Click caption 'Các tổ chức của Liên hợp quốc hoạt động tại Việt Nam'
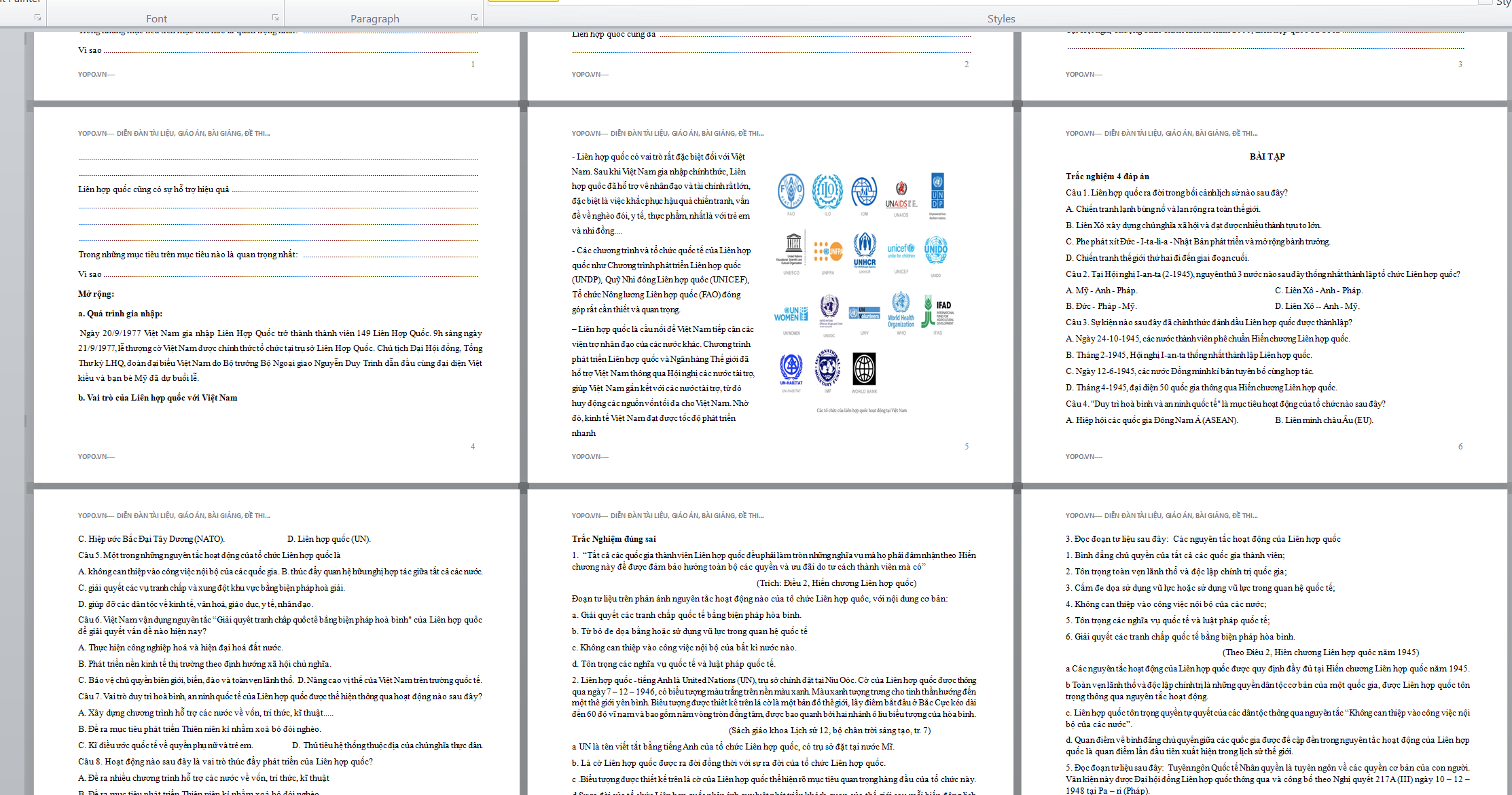 pos(861,411)
